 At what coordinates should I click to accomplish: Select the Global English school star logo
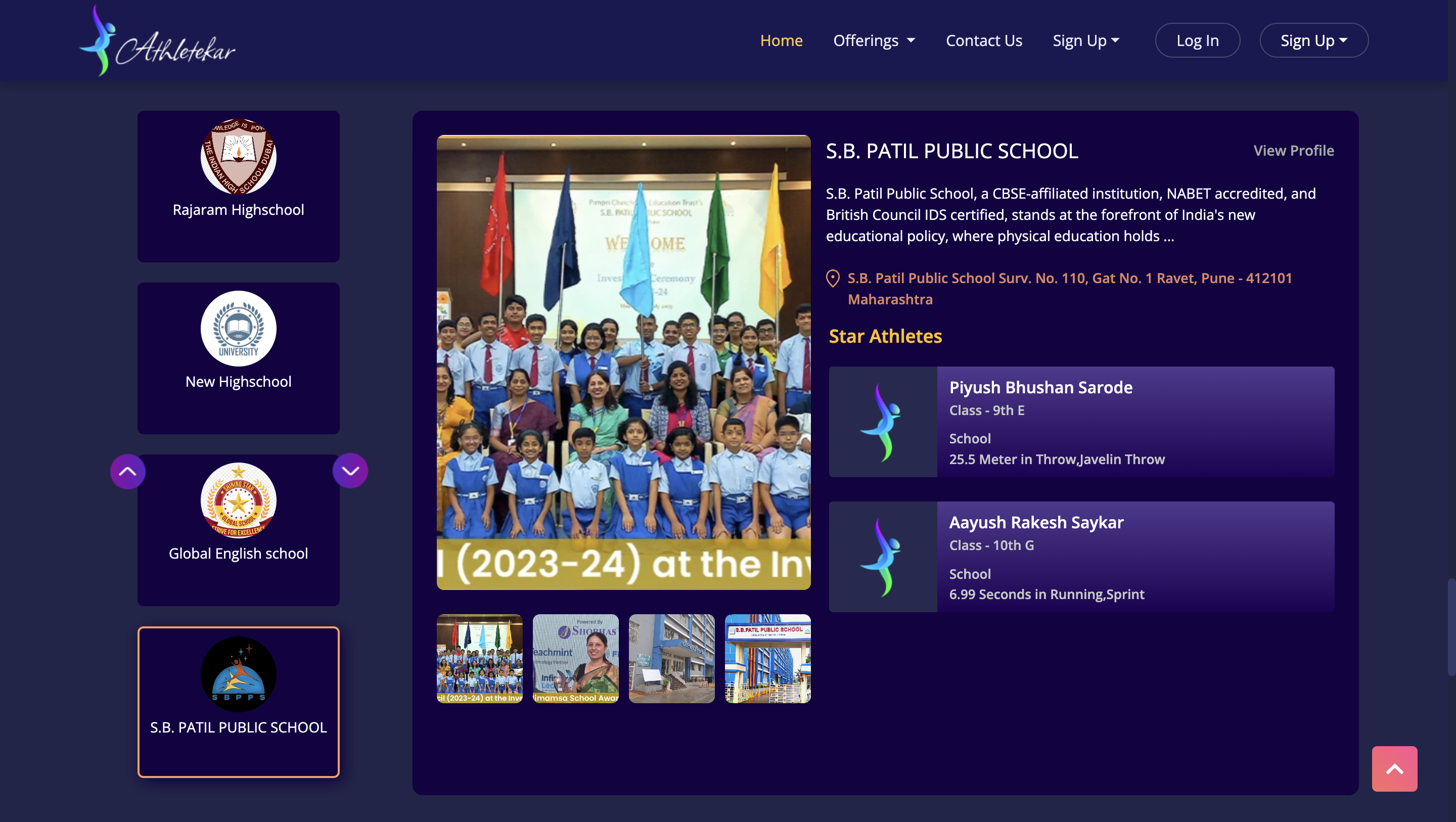[x=239, y=500]
